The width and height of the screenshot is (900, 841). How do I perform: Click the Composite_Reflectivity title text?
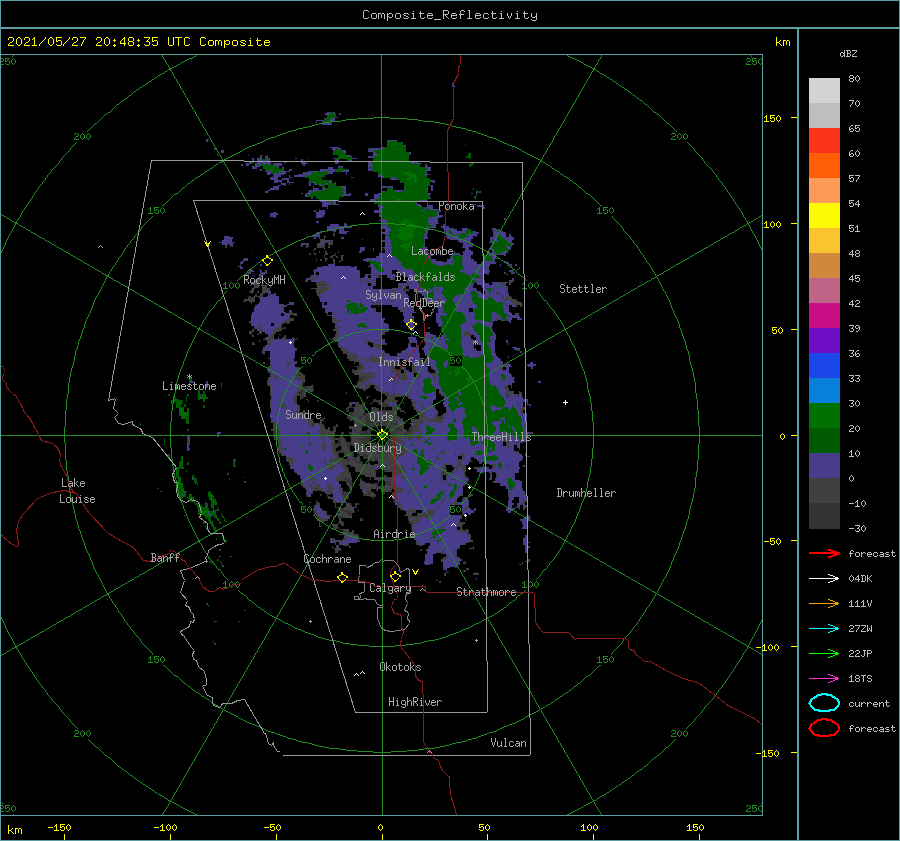click(x=449, y=15)
